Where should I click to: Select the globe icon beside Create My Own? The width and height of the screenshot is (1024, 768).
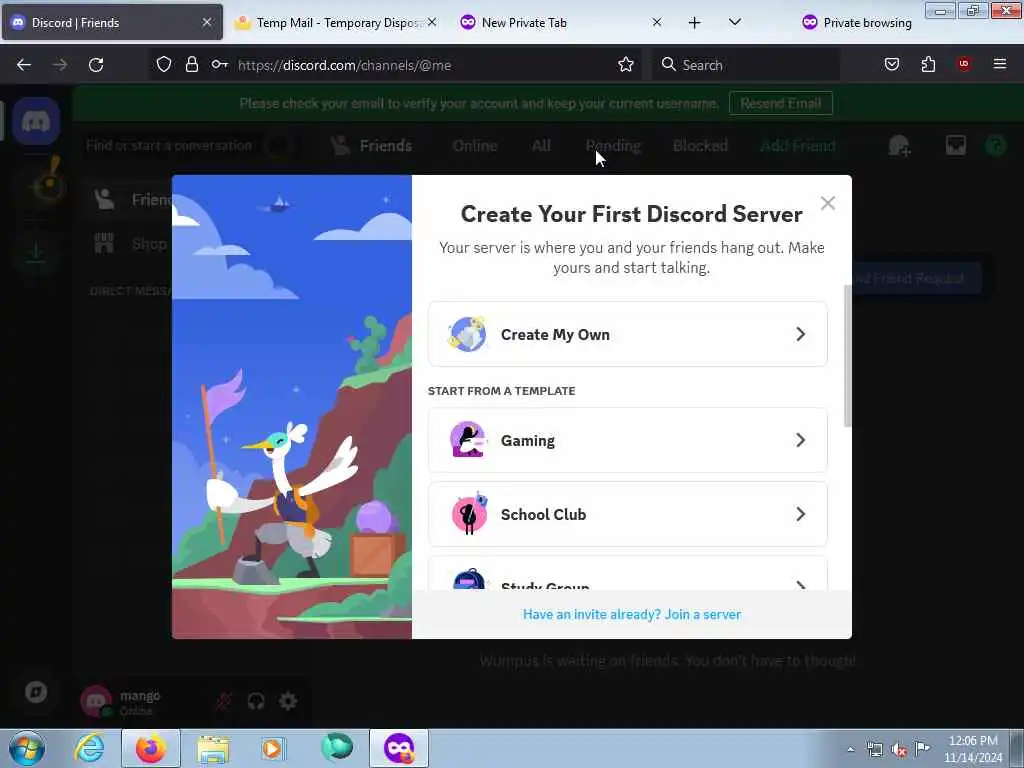coord(468,334)
